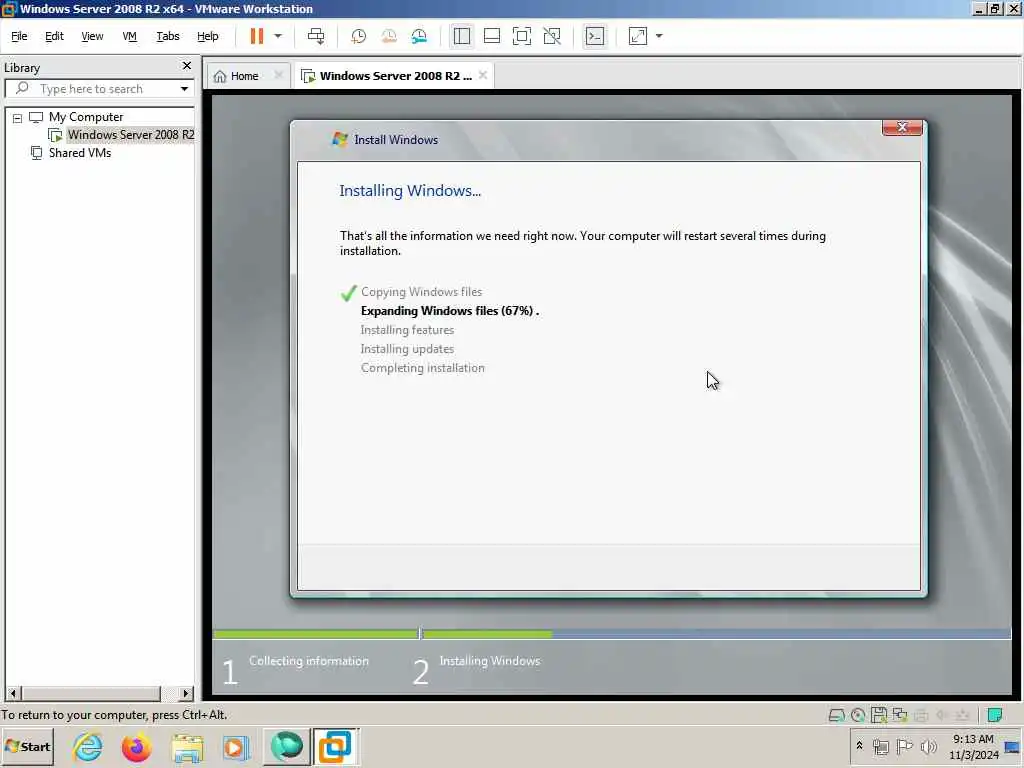Toggle the thumbnail bar view icon
Image resolution: width=1024 pixels, height=768 pixels.
[x=492, y=36]
